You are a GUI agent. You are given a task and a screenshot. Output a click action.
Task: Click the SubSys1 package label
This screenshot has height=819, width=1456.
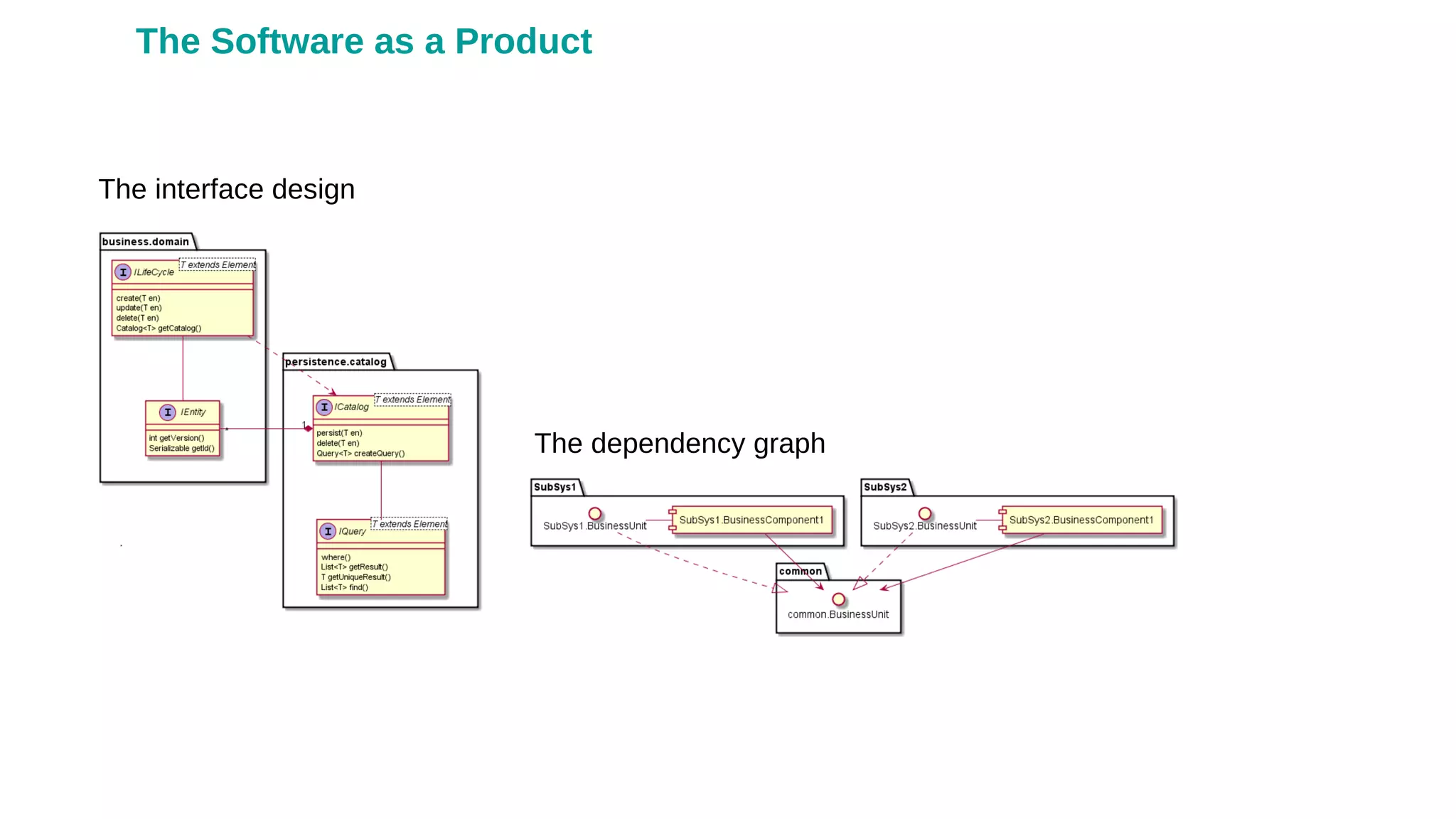coord(555,487)
